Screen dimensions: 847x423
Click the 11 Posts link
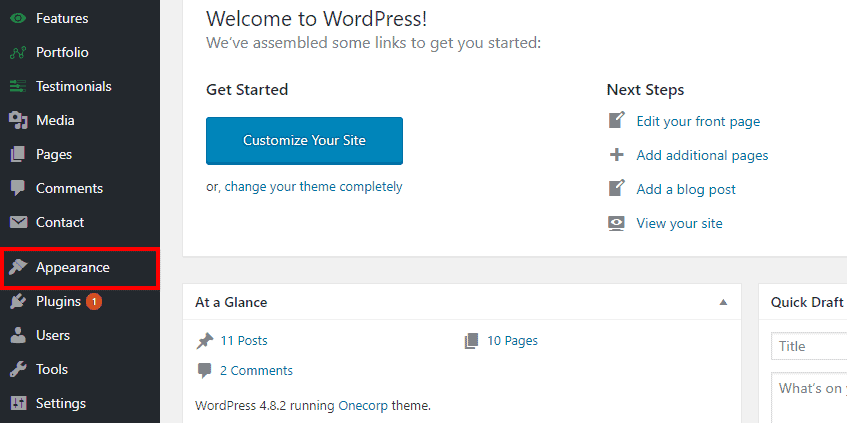click(243, 340)
